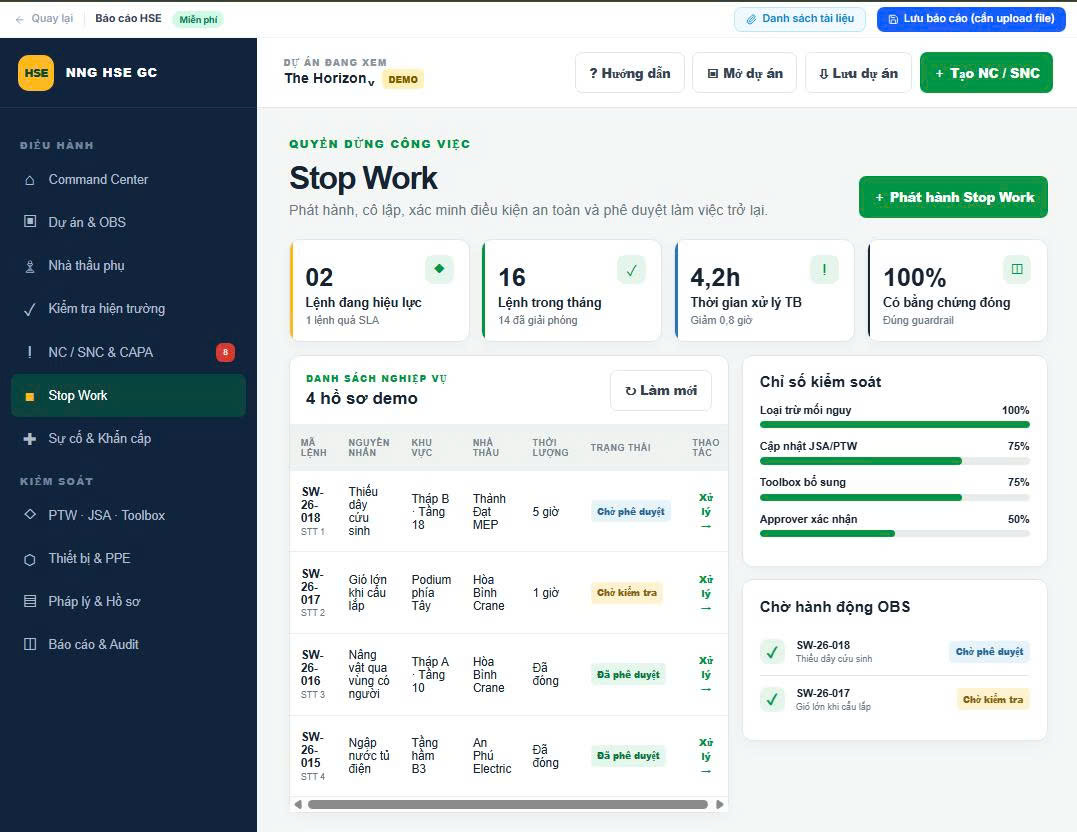Viewport: 1077px width, 832px height.
Task: Click exclamation icon on Thời gian xử lý card
Action: click(x=824, y=269)
